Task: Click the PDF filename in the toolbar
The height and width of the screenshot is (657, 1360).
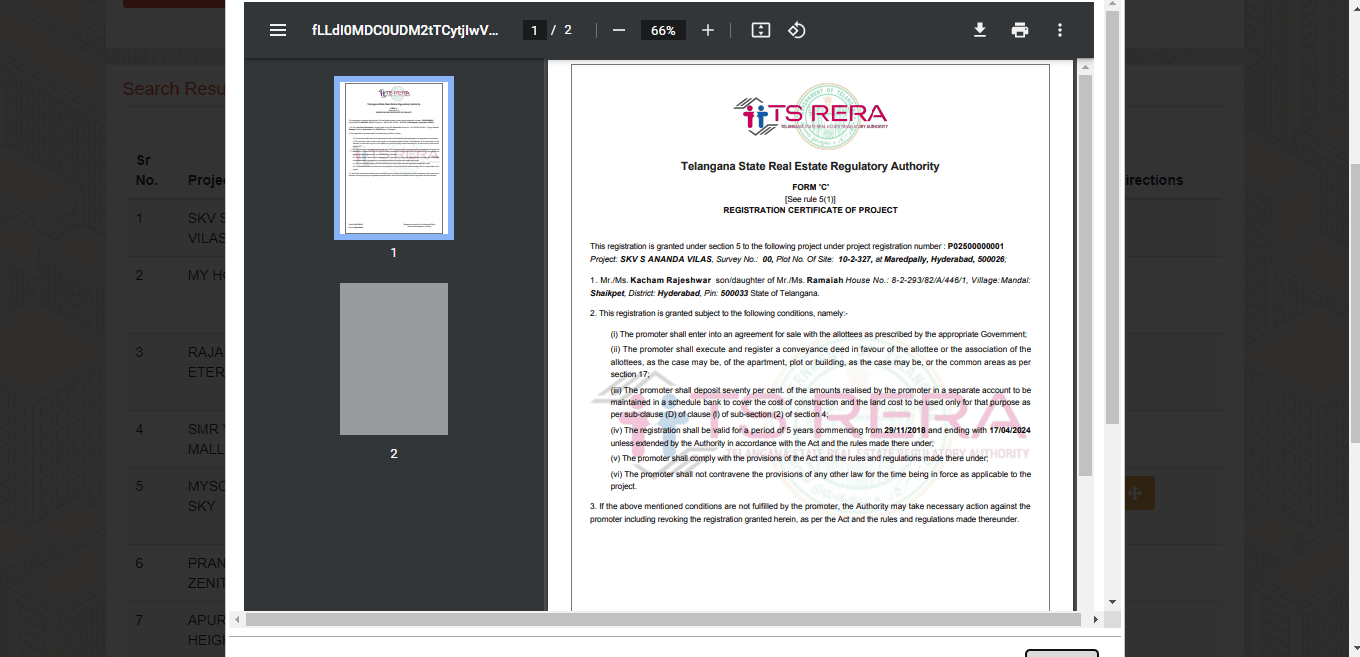Action: point(404,30)
